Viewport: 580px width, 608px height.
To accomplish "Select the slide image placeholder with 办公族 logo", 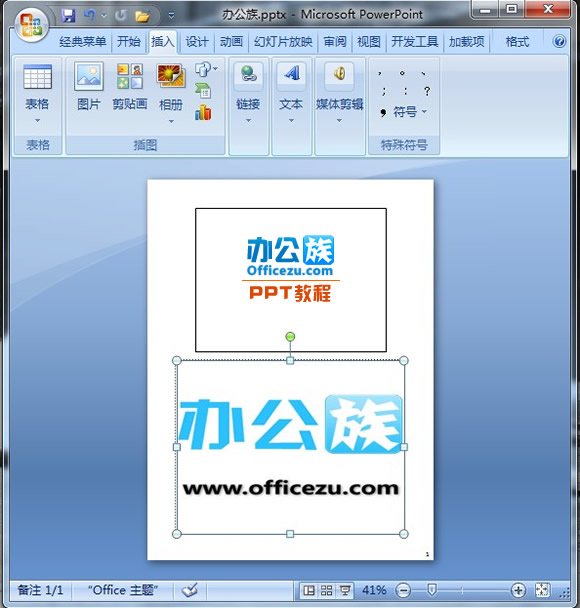I will tap(291, 280).
